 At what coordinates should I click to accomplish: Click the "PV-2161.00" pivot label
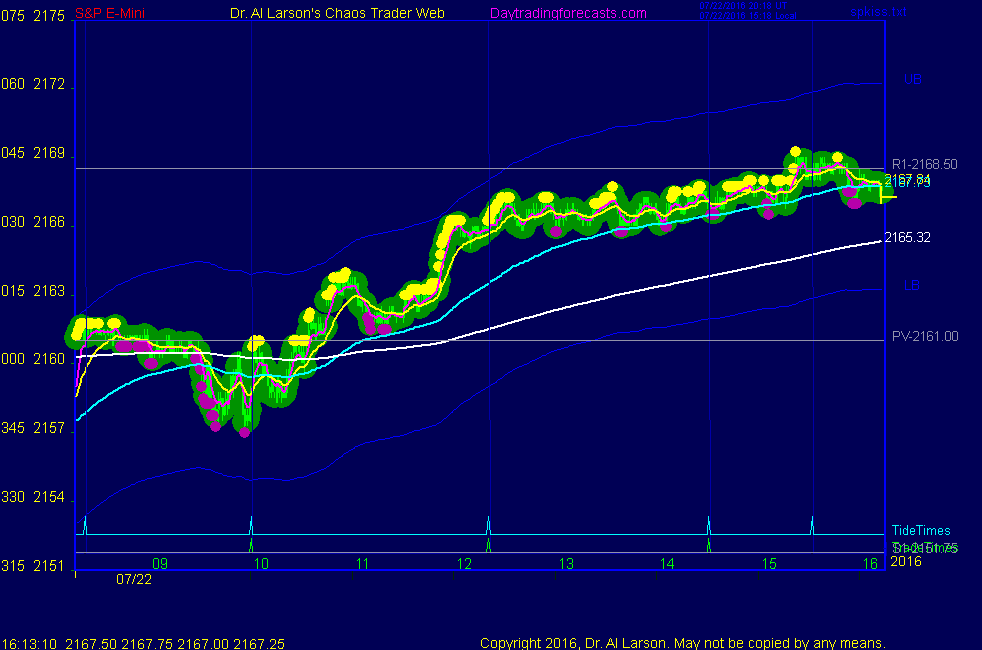[x=925, y=336]
